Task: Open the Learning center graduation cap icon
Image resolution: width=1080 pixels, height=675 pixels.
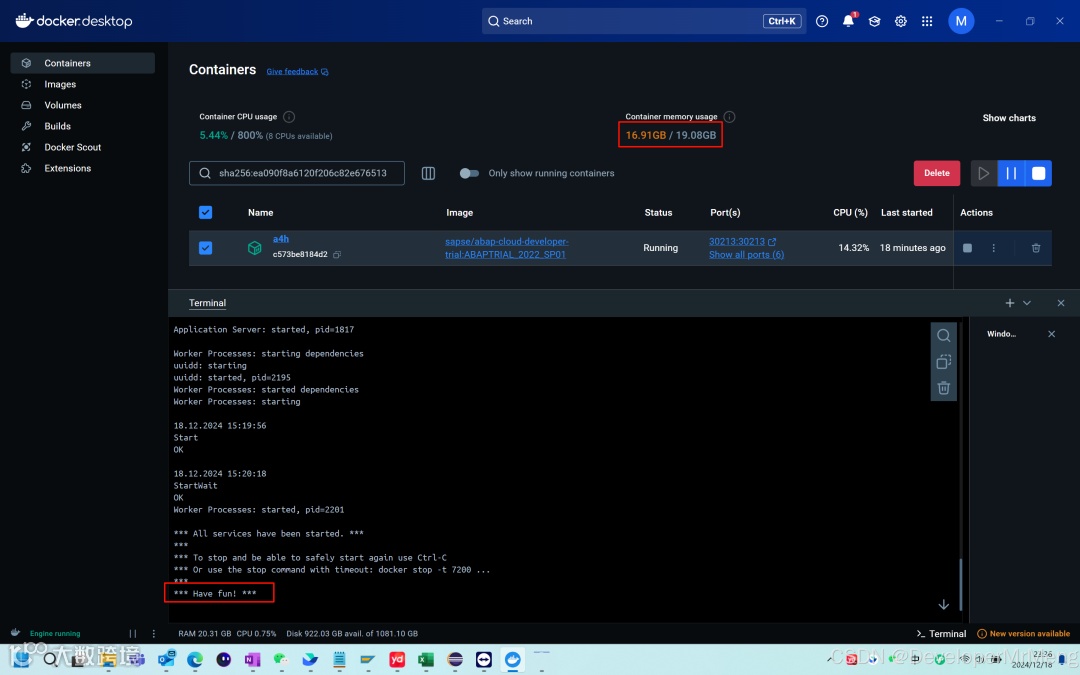Action: pos(874,21)
